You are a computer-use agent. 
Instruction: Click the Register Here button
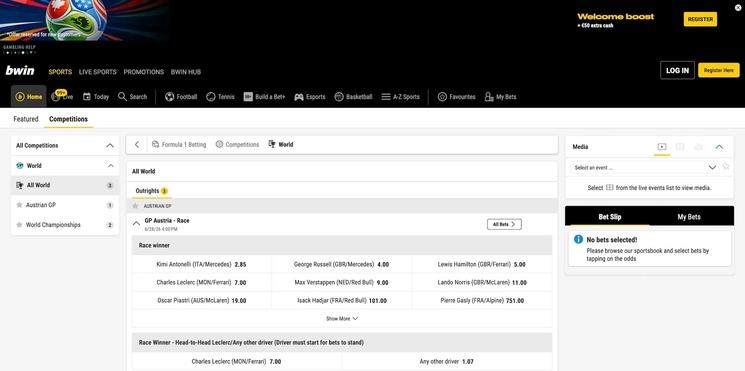(718, 70)
